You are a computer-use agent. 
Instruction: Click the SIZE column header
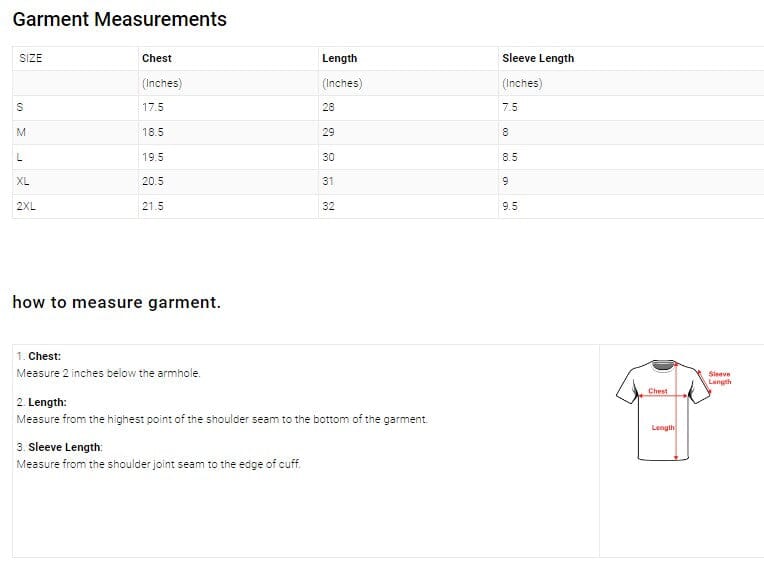point(31,58)
